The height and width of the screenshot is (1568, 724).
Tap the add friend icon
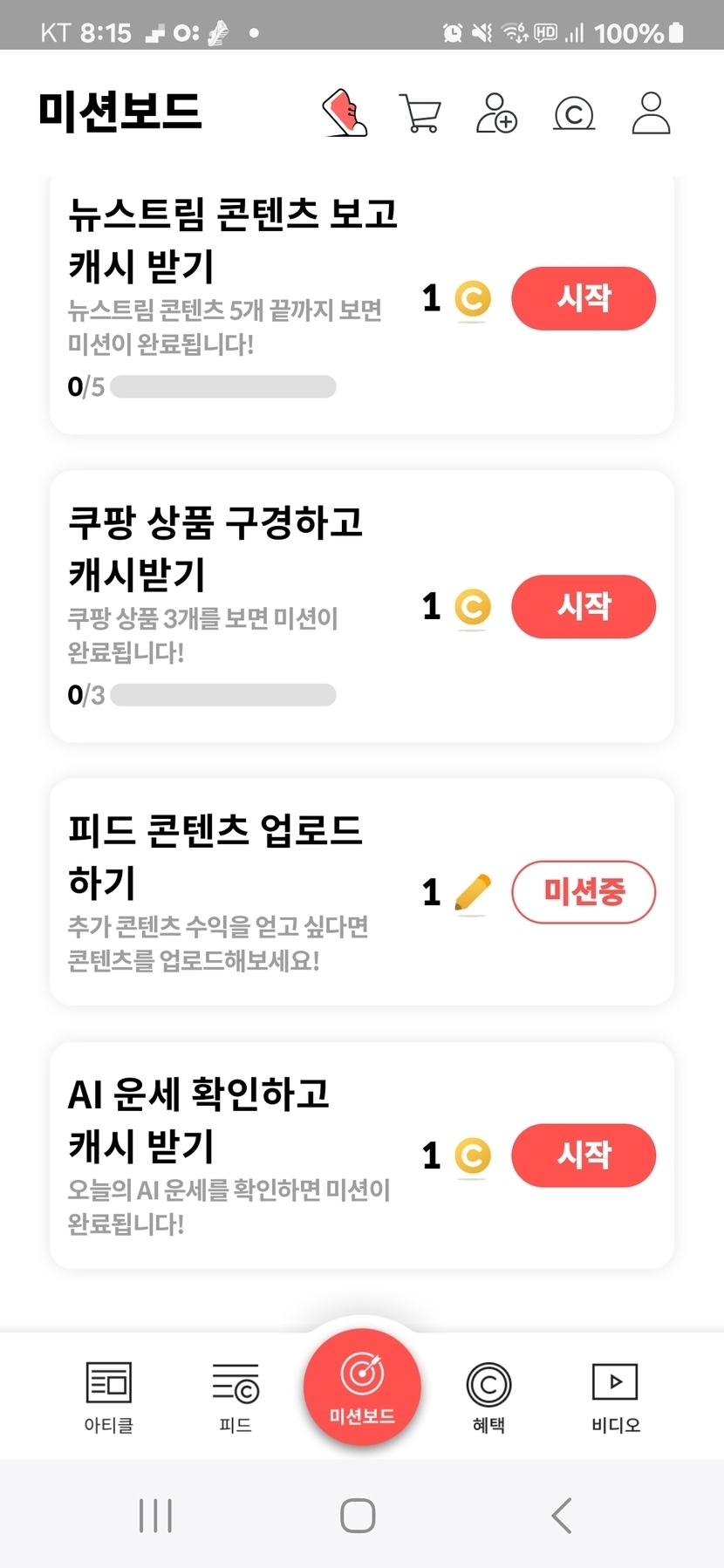pyautogui.click(x=496, y=113)
